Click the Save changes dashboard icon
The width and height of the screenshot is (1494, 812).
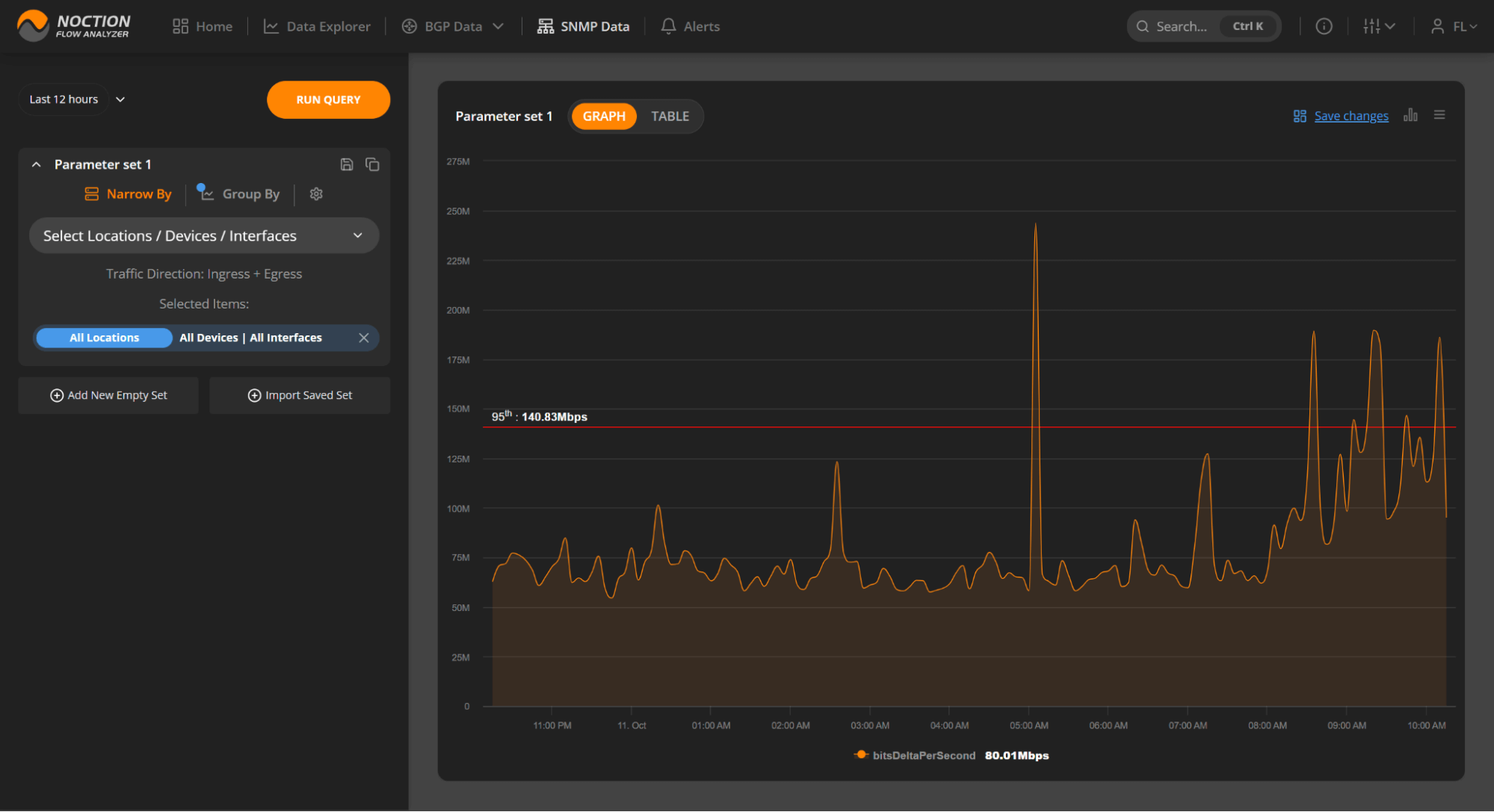[1300, 116]
